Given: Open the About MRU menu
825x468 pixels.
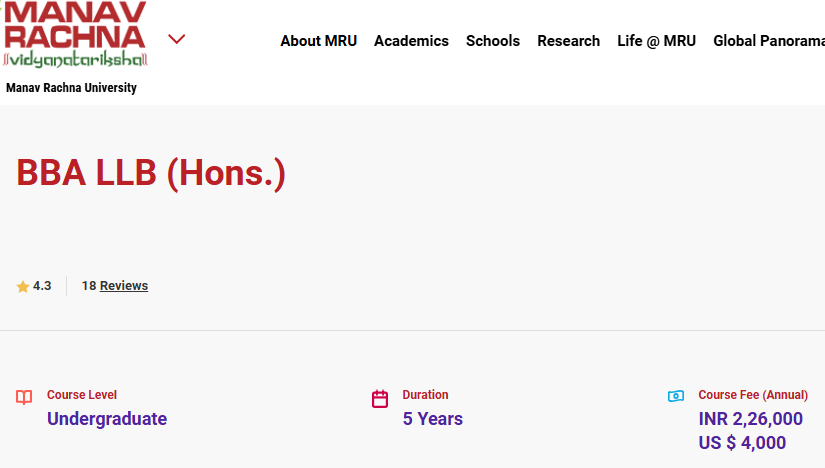Looking at the screenshot, I should click(318, 41).
